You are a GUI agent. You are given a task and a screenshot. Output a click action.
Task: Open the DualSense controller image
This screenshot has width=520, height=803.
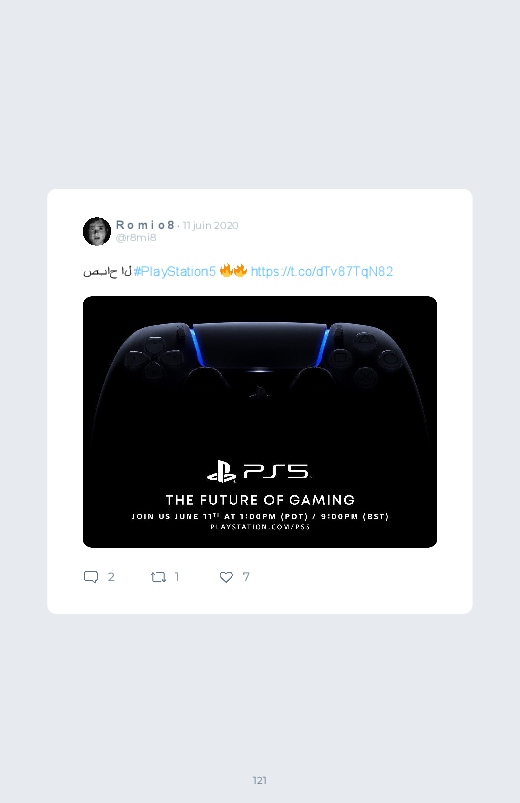tap(260, 422)
